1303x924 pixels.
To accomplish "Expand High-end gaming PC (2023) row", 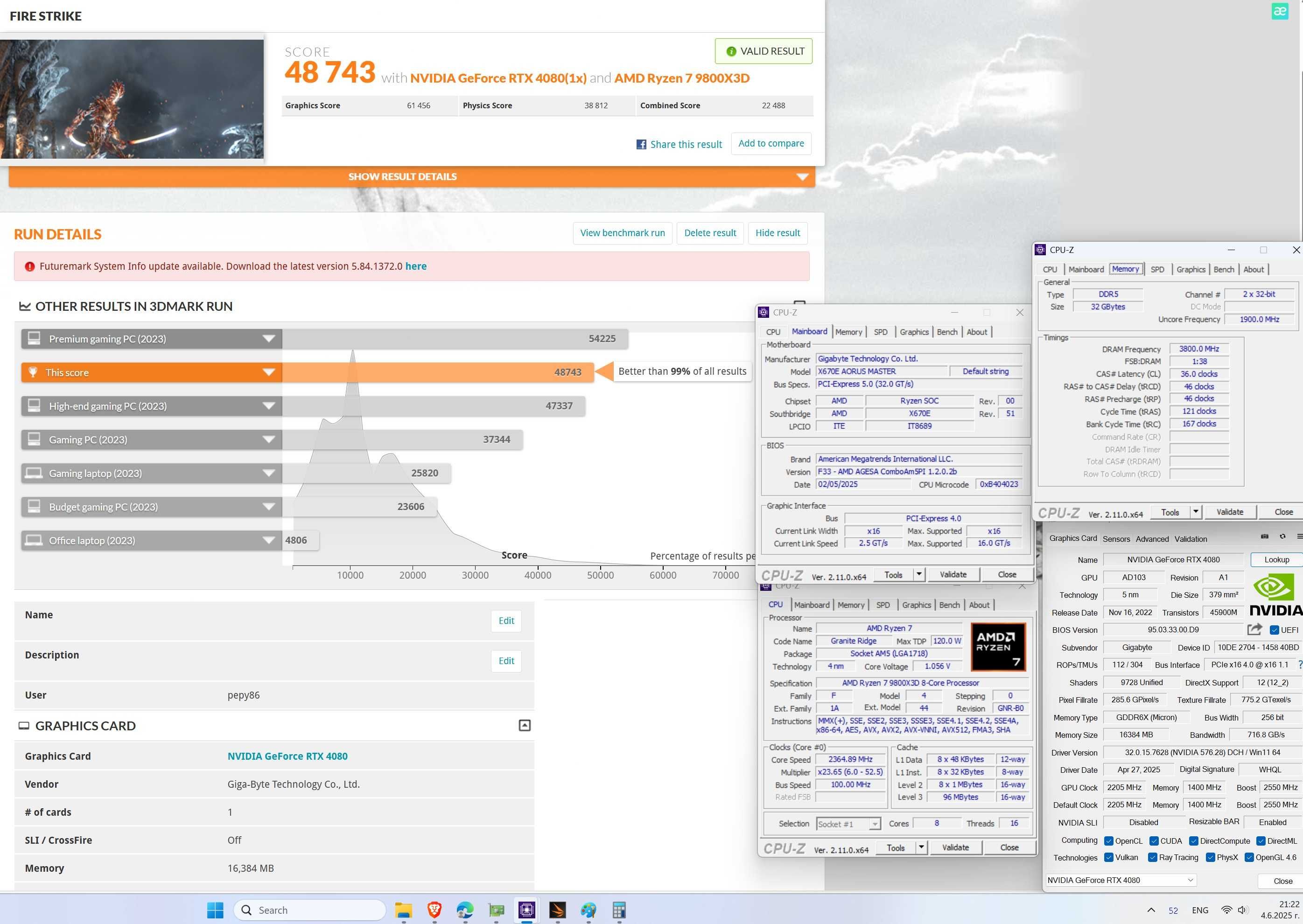I will 268,406.
